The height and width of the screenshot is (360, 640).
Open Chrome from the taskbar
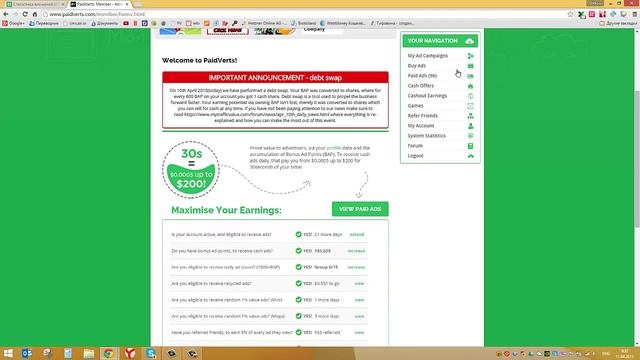click(109, 353)
